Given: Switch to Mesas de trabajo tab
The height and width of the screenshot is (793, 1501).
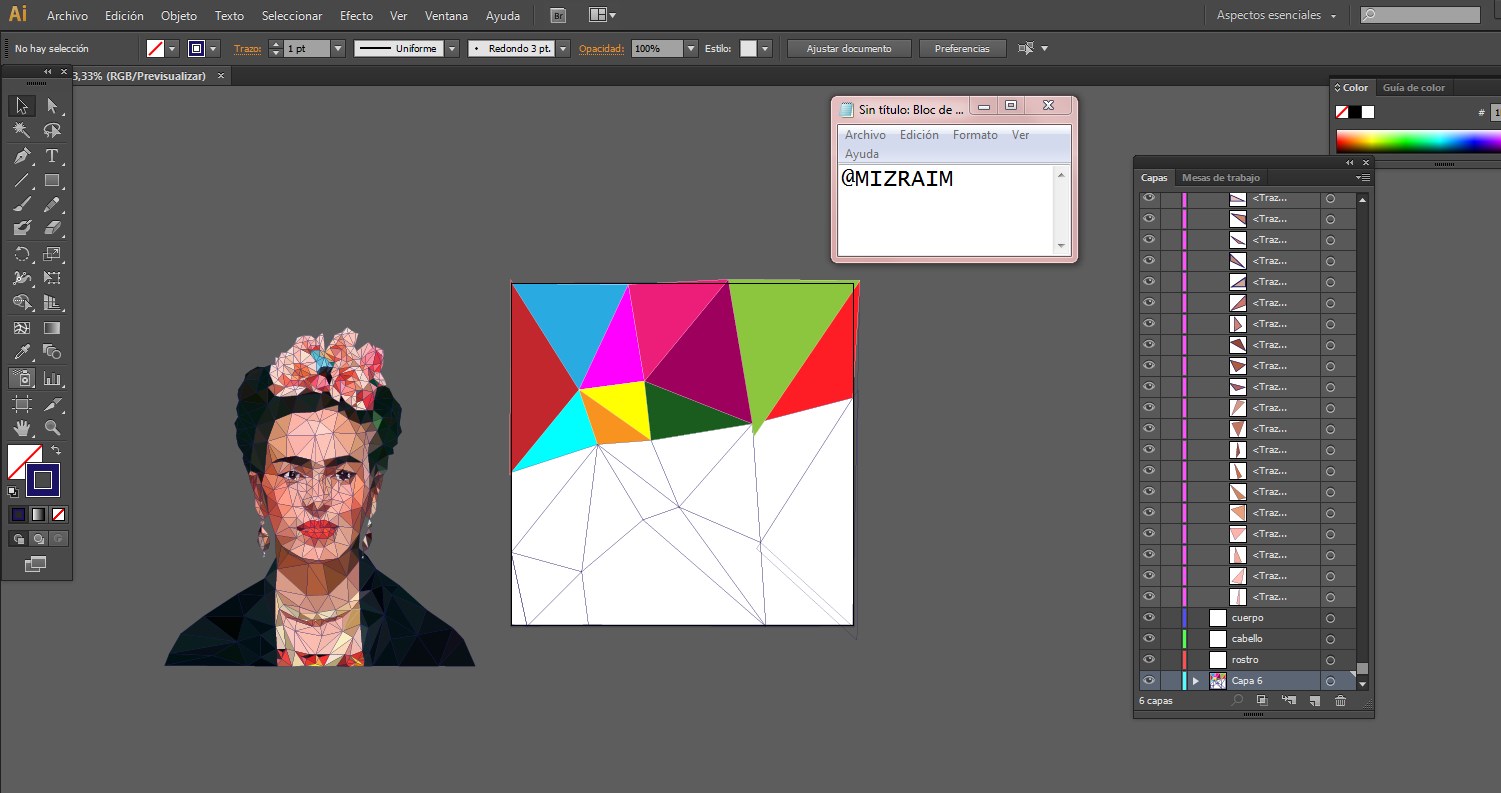Looking at the screenshot, I should click(x=1220, y=177).
